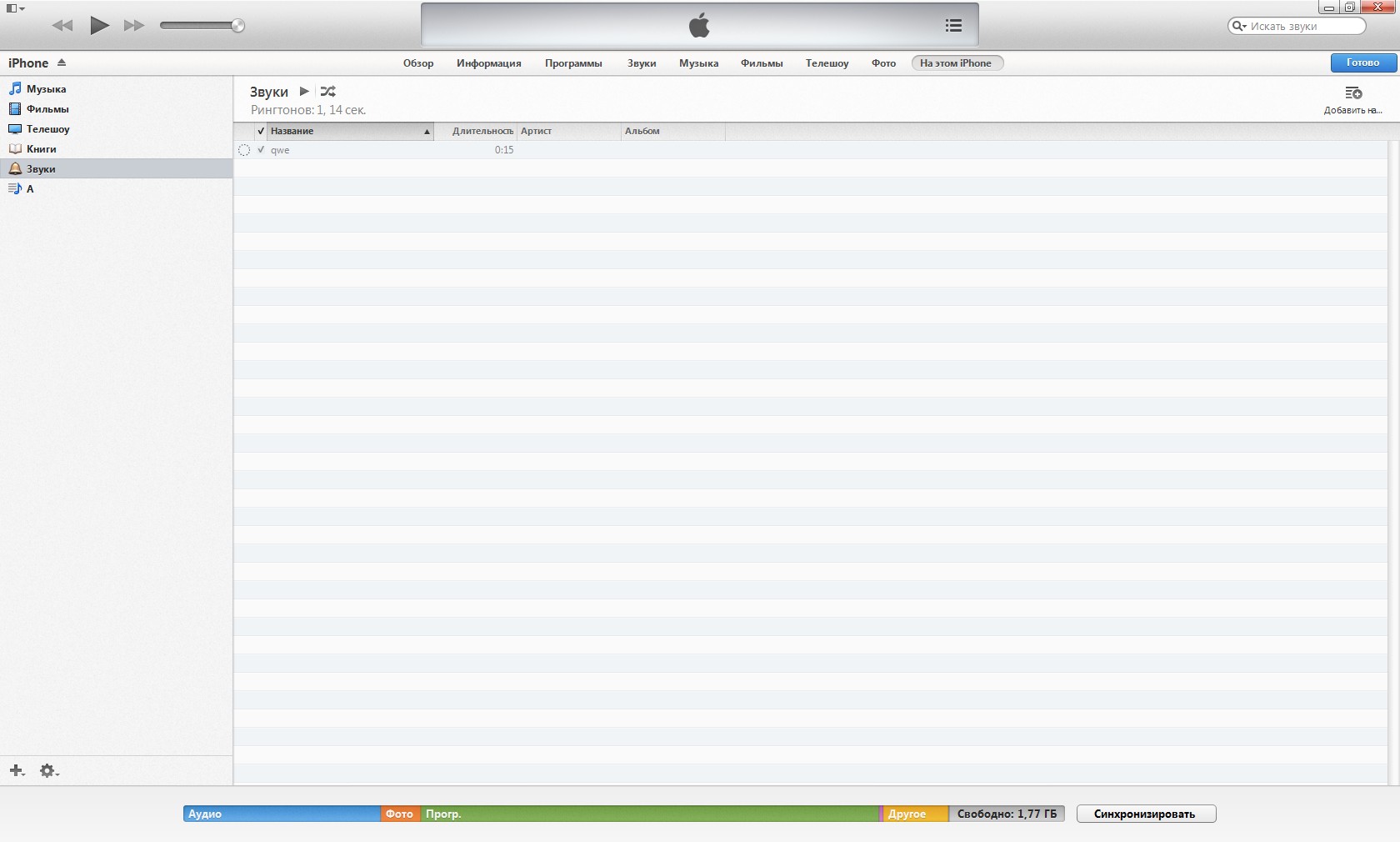Open the Фильмы tab in the top bar

click(762, 63)
